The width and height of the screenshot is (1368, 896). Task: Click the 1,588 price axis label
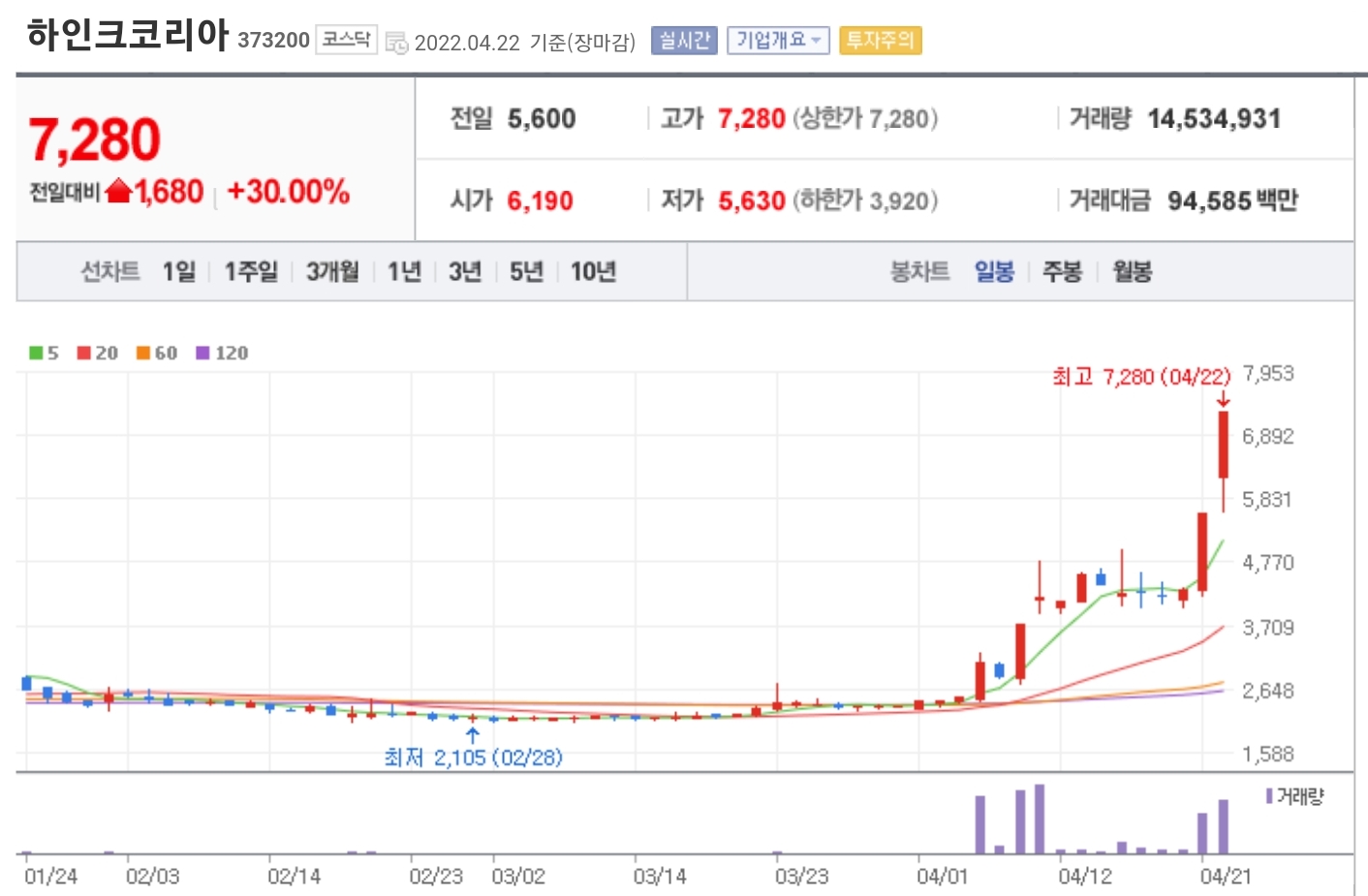(1268, 755)
